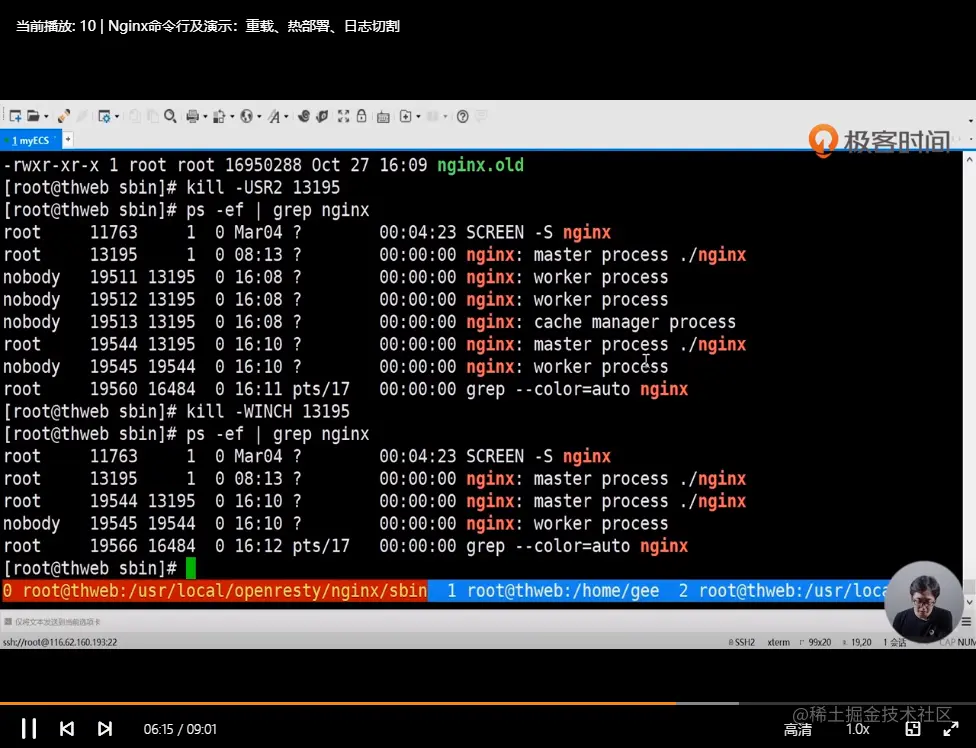Click the green 'nginx.old' filename
Screen dimensions: 976x748
pos(481,165)
